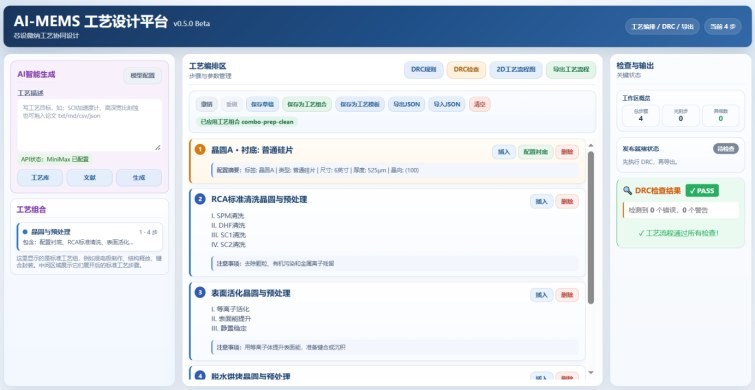
Task: Click the blue dot beside 晶圆与预处理
Action: pyautogui.click(x=25, y=232)
